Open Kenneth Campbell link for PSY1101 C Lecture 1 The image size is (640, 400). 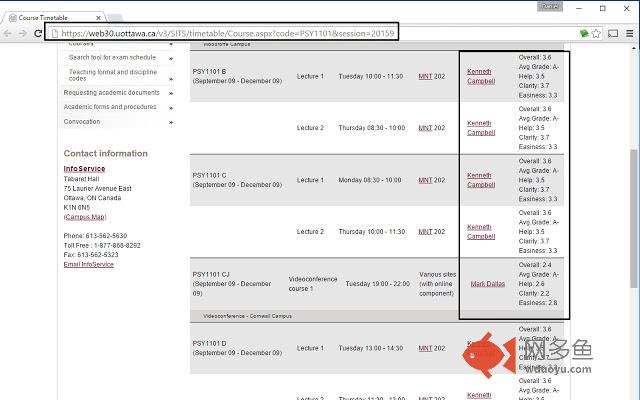[x=481, y=180]
